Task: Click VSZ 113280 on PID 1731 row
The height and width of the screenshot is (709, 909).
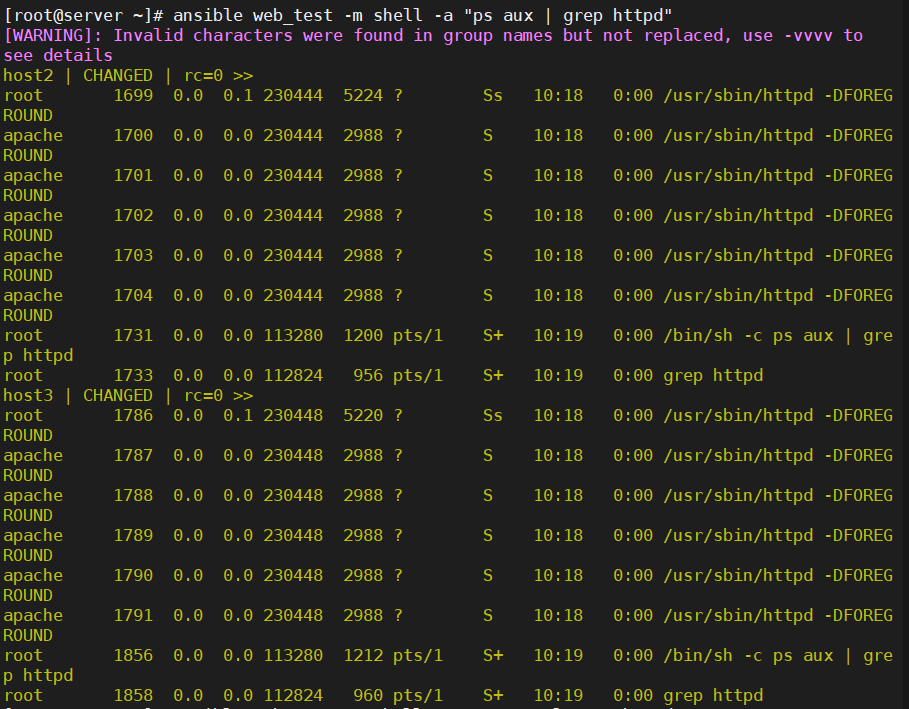Action: coord(293,336)
